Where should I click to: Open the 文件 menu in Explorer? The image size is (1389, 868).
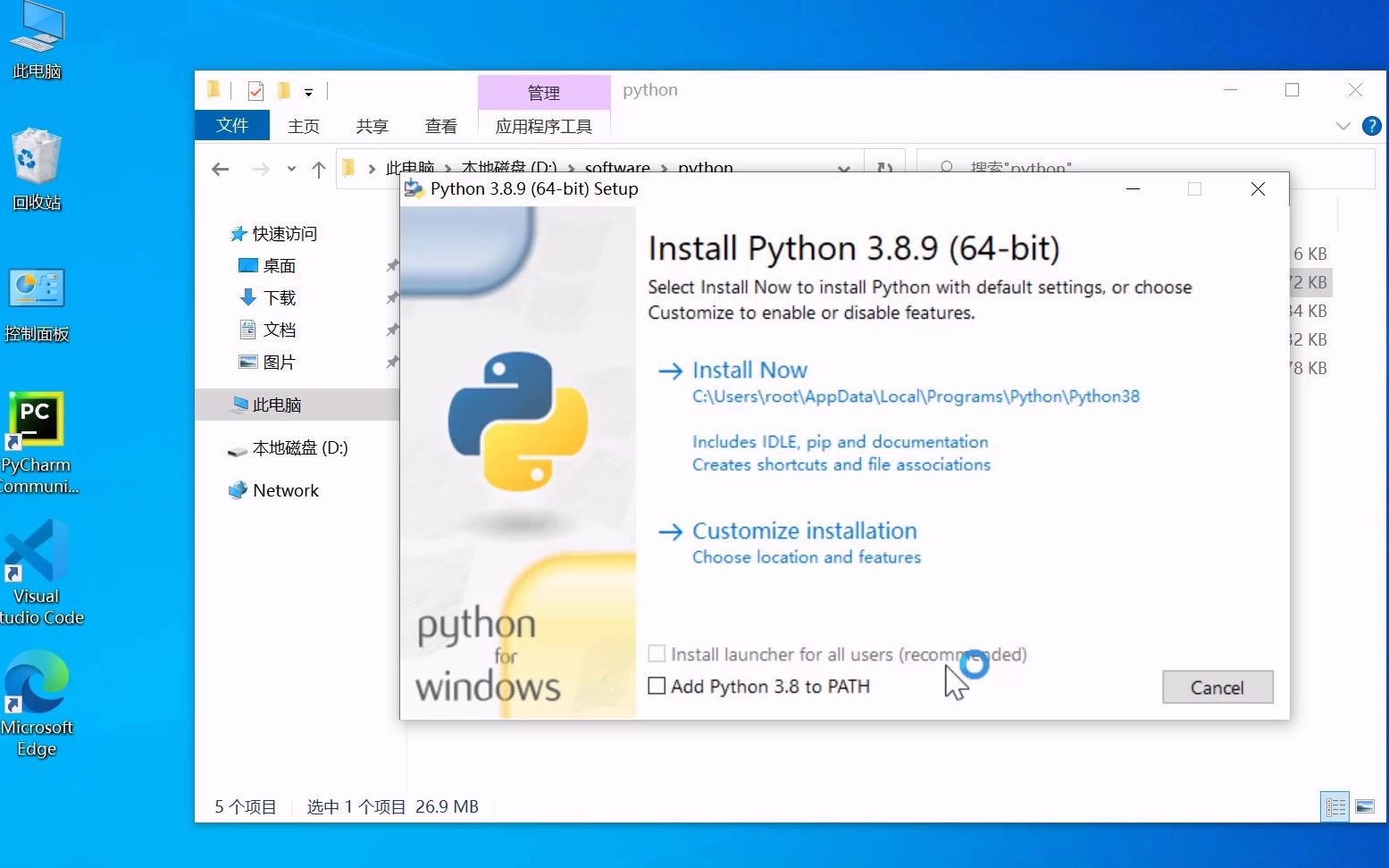coord(231,125)
